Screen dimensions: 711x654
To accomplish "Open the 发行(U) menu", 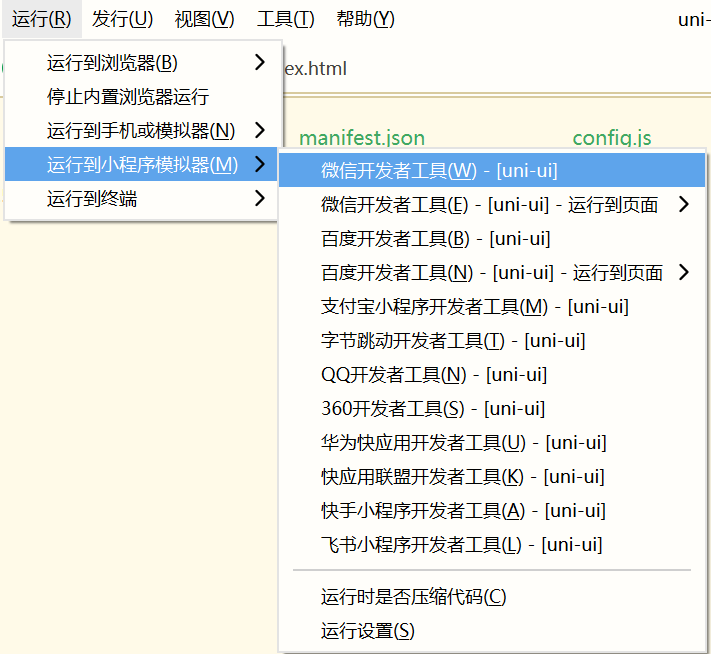I will [x=122, y=19].
